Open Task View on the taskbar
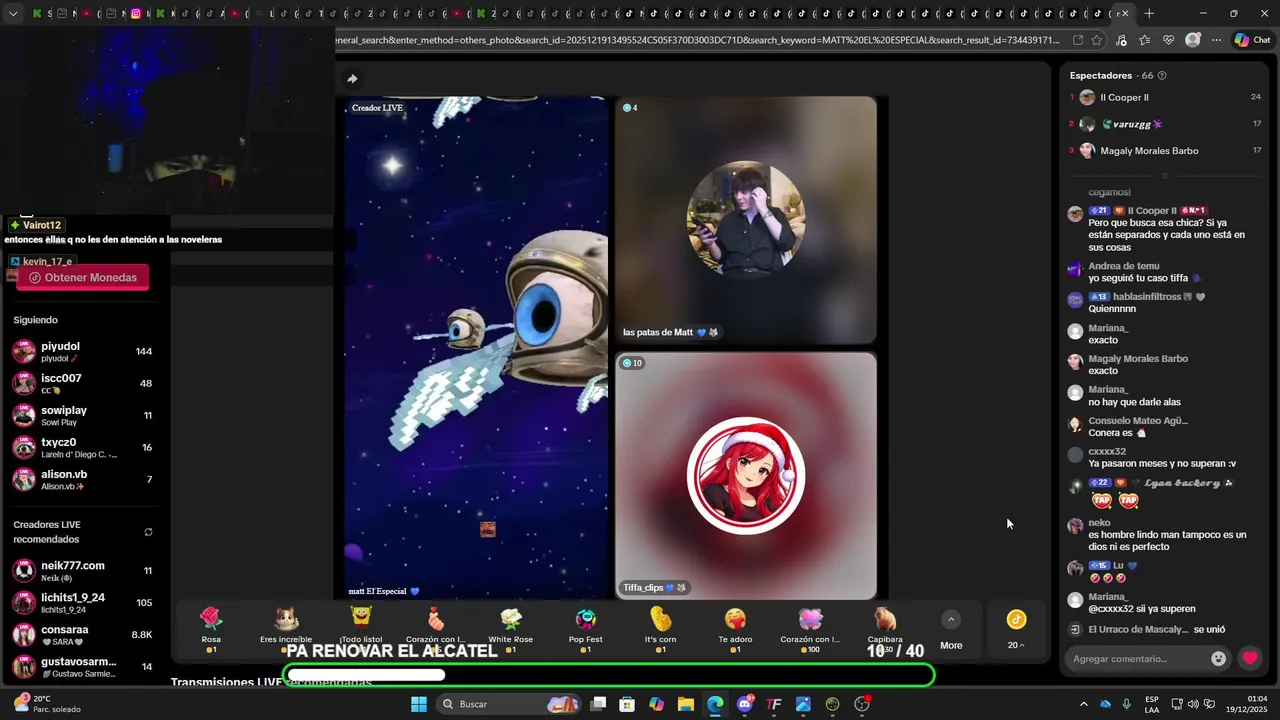Image resolution: width=1280 pixels, height=720 pixels. [x=598, y=704]
